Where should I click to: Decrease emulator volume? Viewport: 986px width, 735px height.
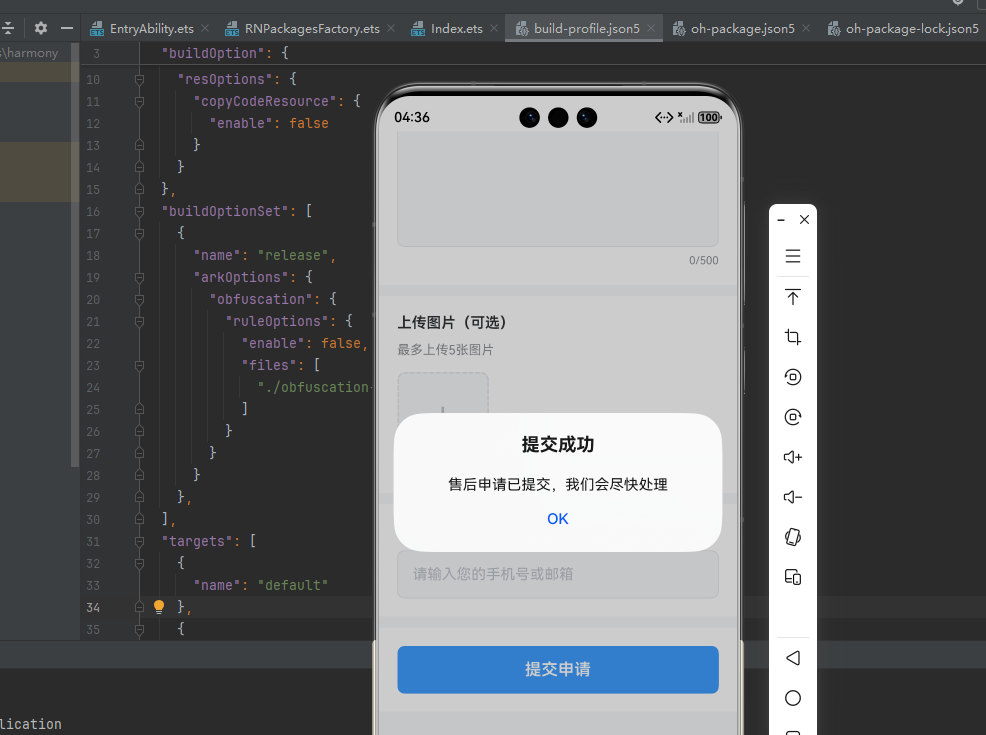(x=793, y=497)
